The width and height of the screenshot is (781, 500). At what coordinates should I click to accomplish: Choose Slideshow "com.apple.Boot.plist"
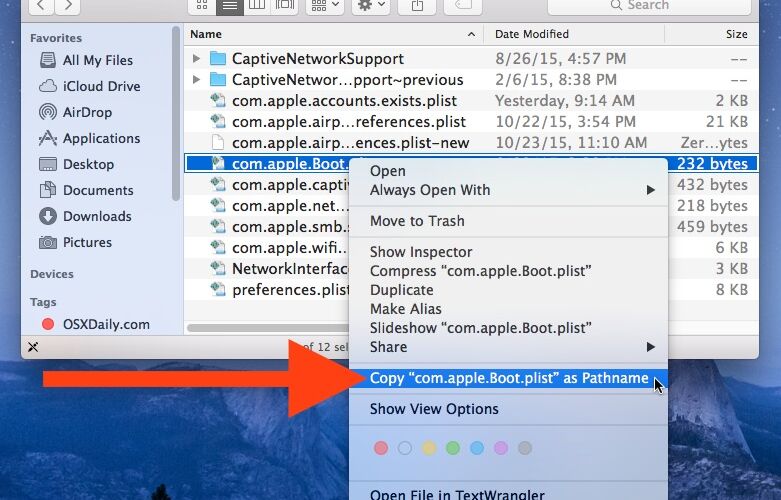(x=508, y=328)
